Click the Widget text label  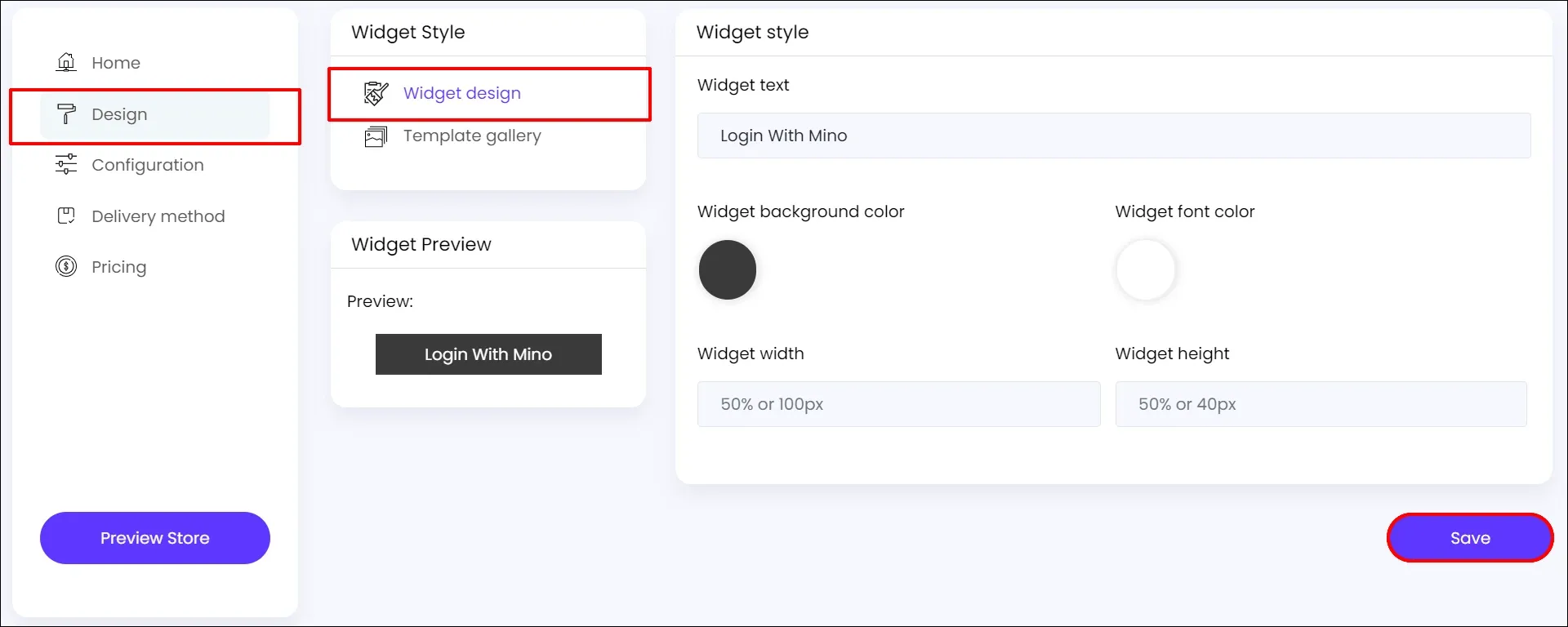[x=743, y=85]
